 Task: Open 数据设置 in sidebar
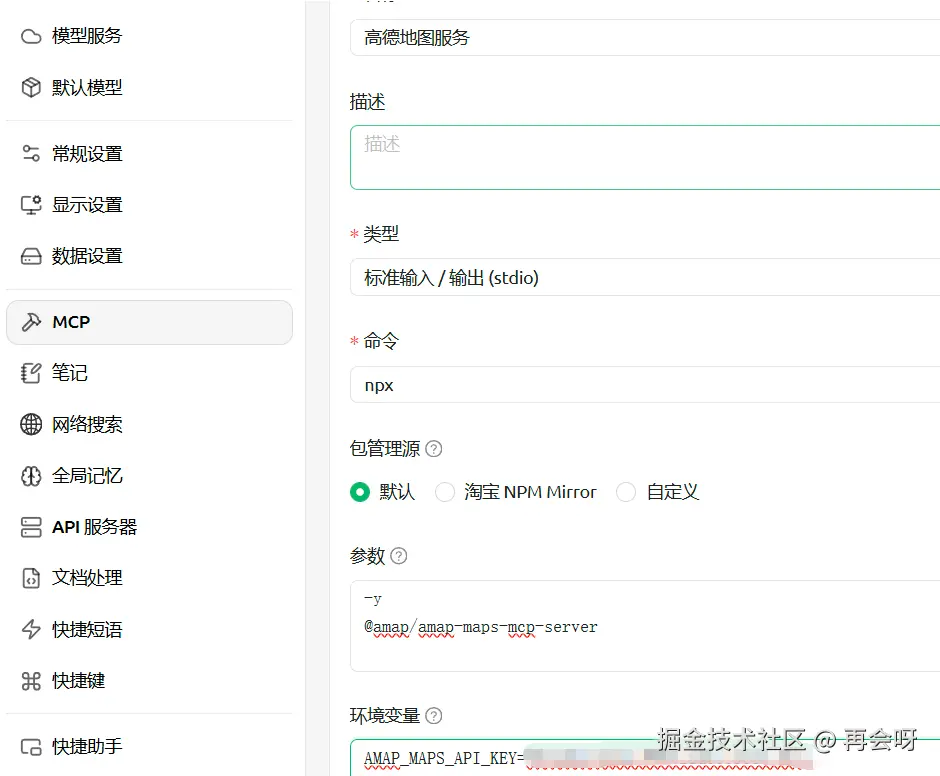point(149,257)
